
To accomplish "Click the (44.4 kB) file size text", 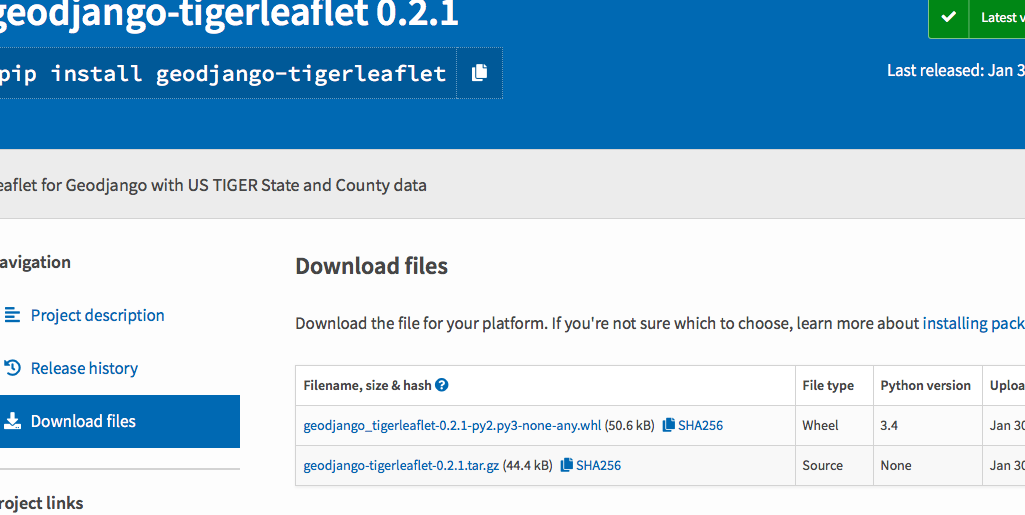I will [x=528, y=465].
